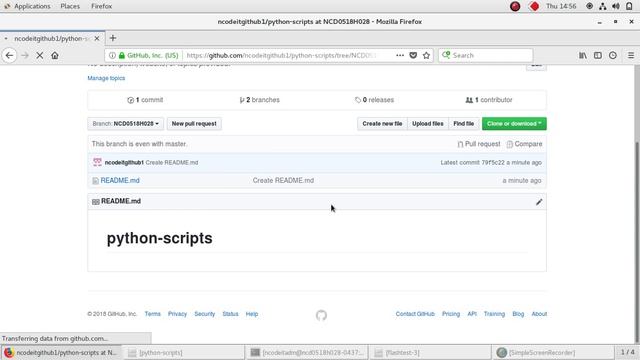This screenshot has height=360, width=640.
Task: Open page actions three-dots menu in the address bar
Action: (400, 55)
